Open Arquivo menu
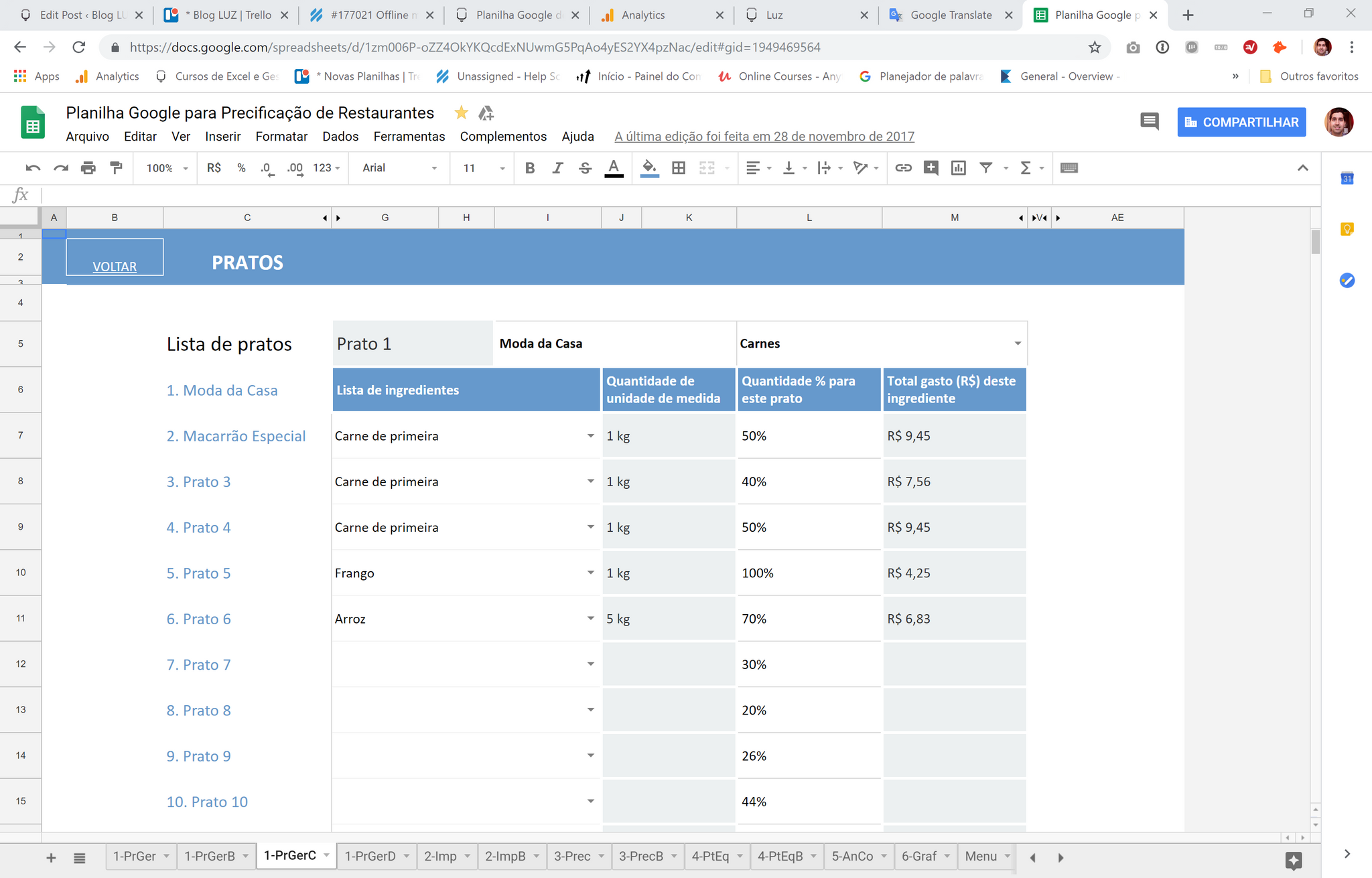The width and height of the screenshot is (1372, 878). coord(87,137)
